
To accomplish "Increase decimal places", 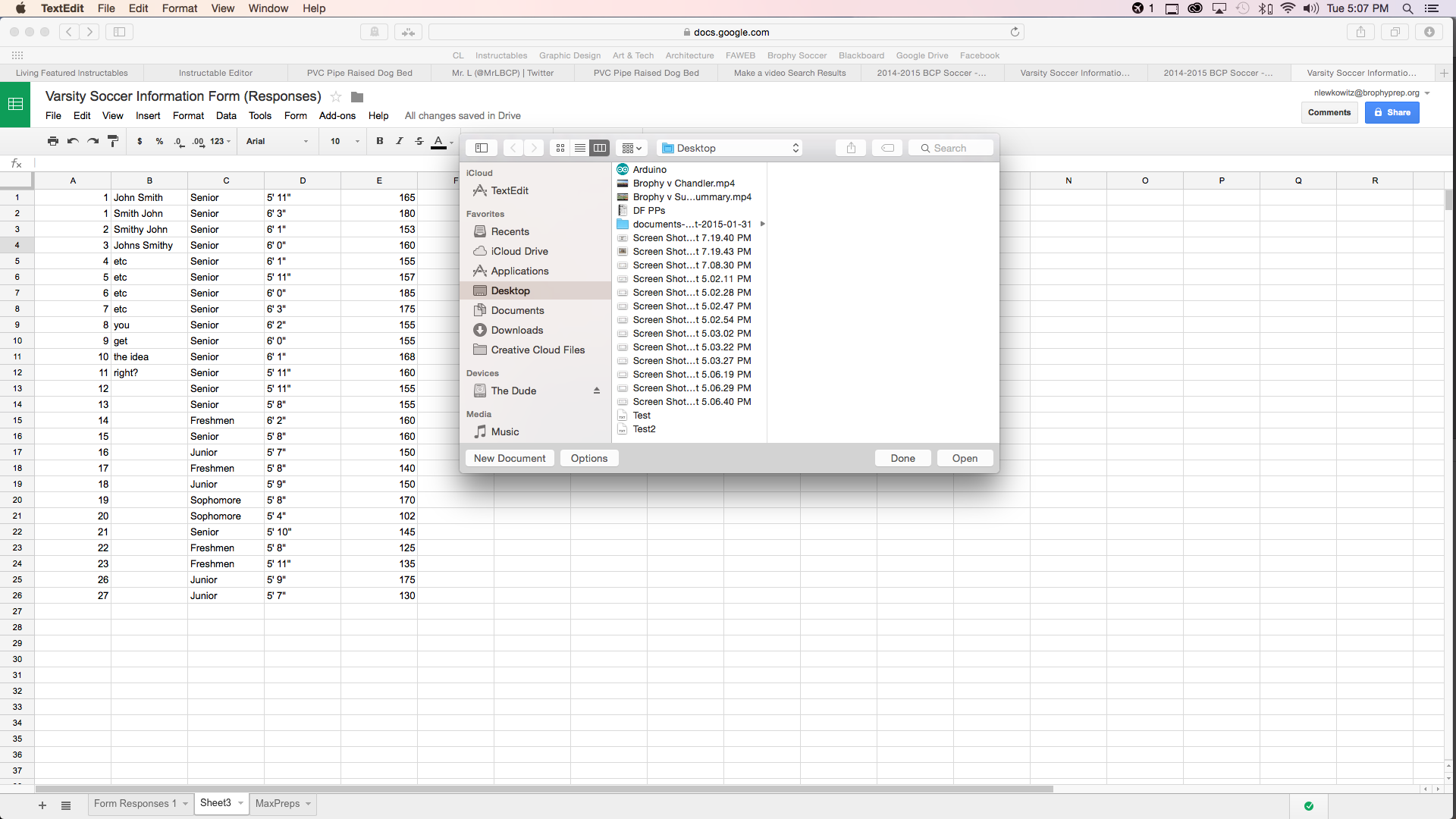I will pos(199,142).
